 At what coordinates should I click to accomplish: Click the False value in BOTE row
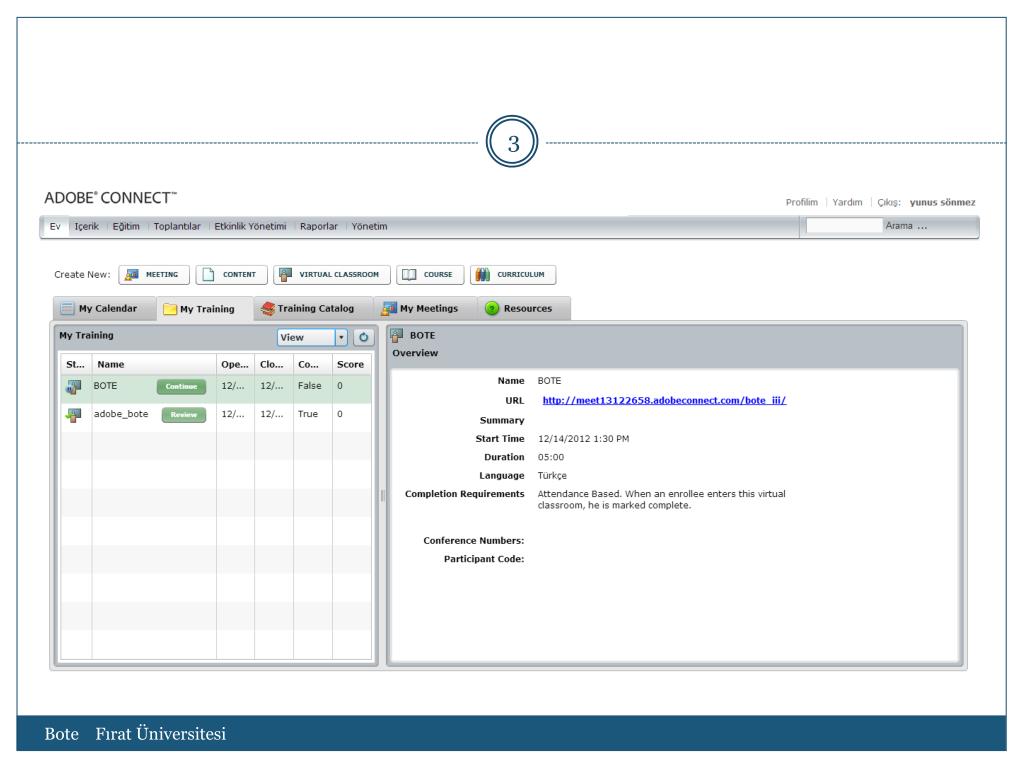pyautogui.click(x=310, y=386)
